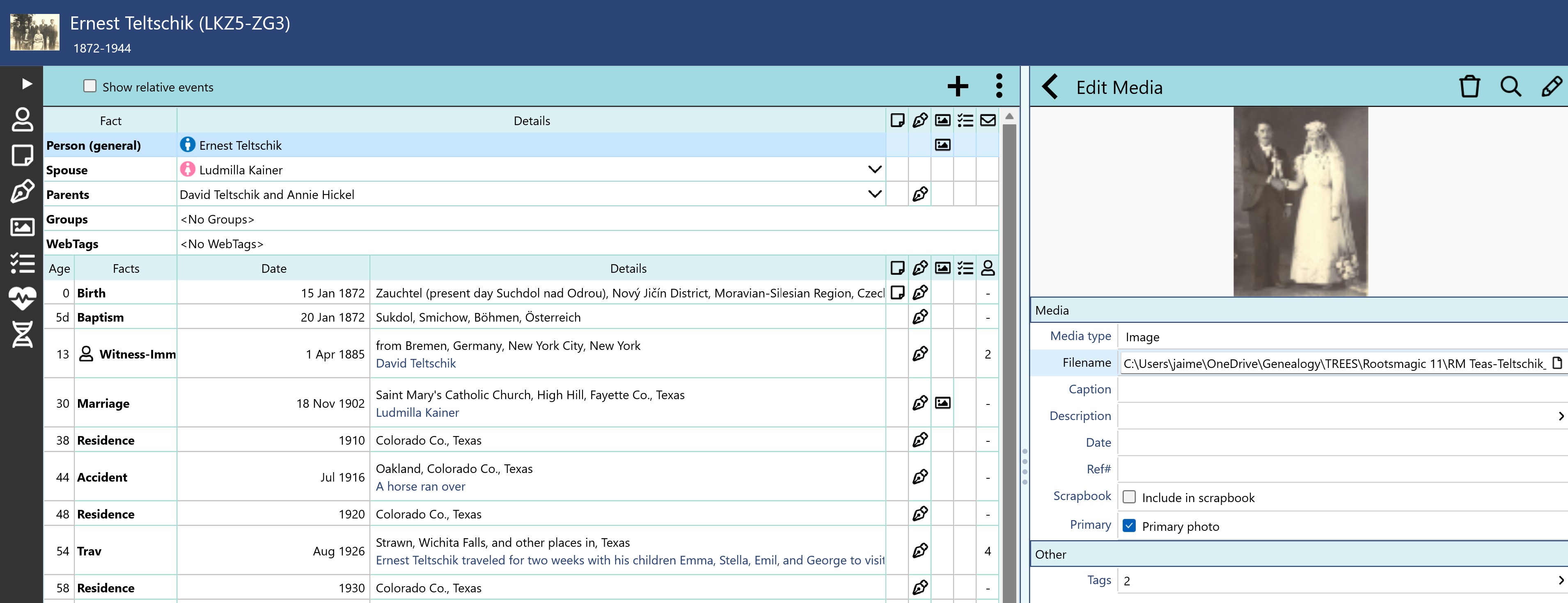
Task: Select the Birth fact row
Action: 91,292
